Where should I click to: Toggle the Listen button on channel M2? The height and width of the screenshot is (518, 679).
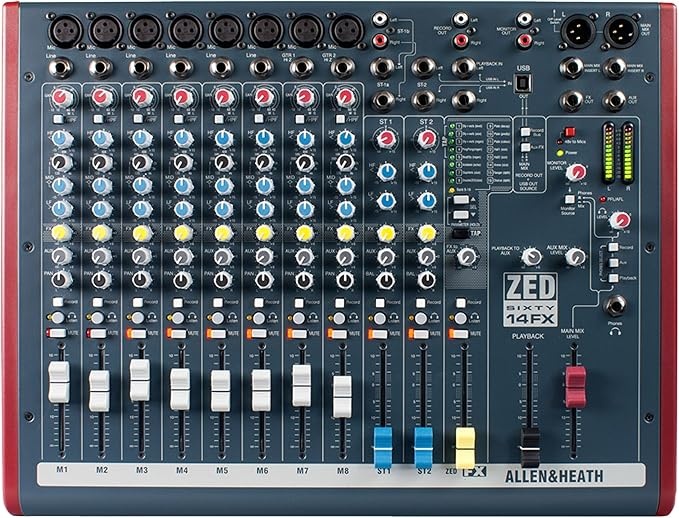point(97,318)
